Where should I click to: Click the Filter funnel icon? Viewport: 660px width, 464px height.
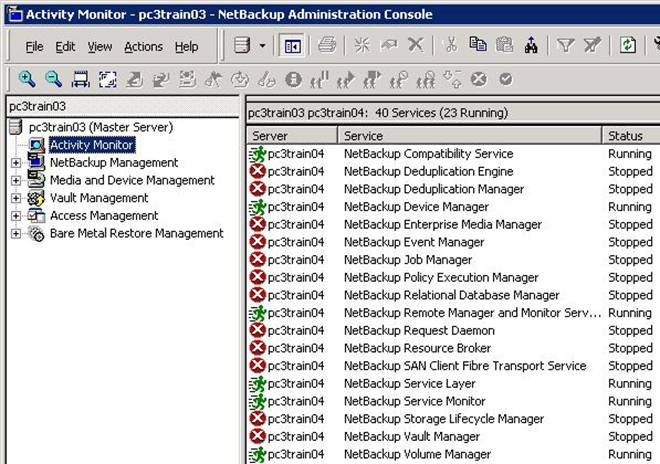pos(565,46)
